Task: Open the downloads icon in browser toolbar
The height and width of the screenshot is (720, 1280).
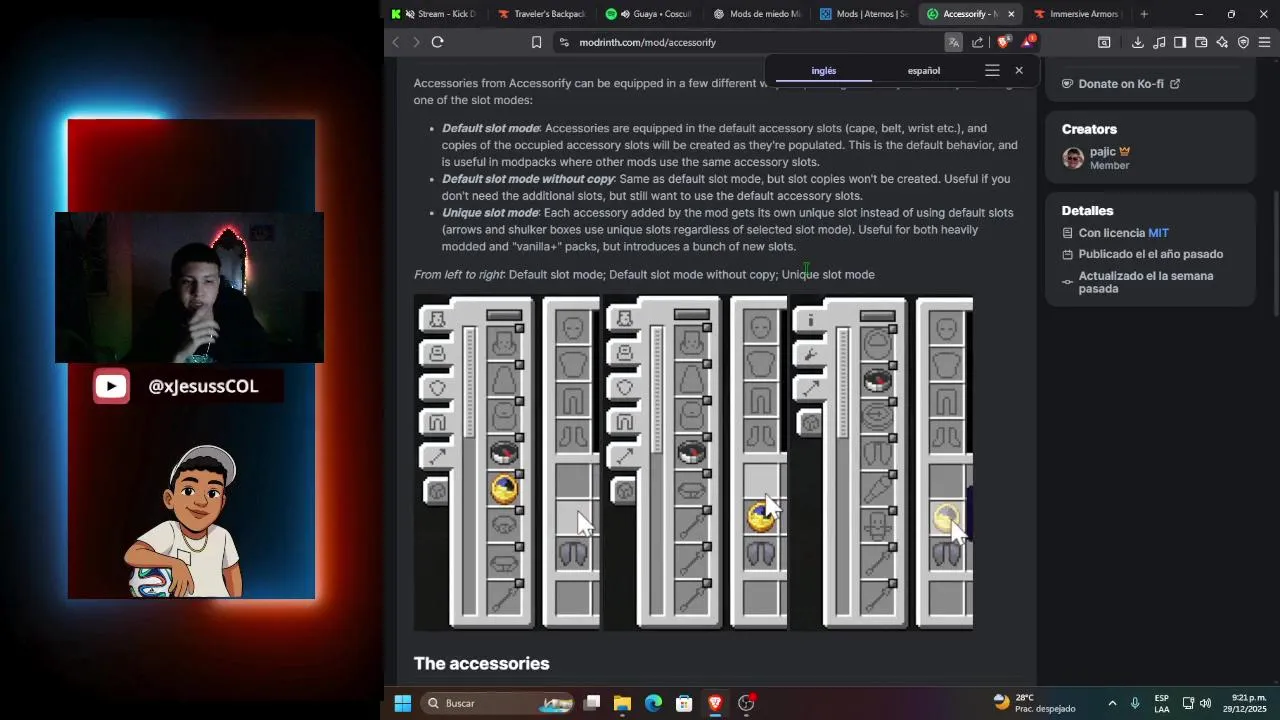Action: coord(1138,42)
